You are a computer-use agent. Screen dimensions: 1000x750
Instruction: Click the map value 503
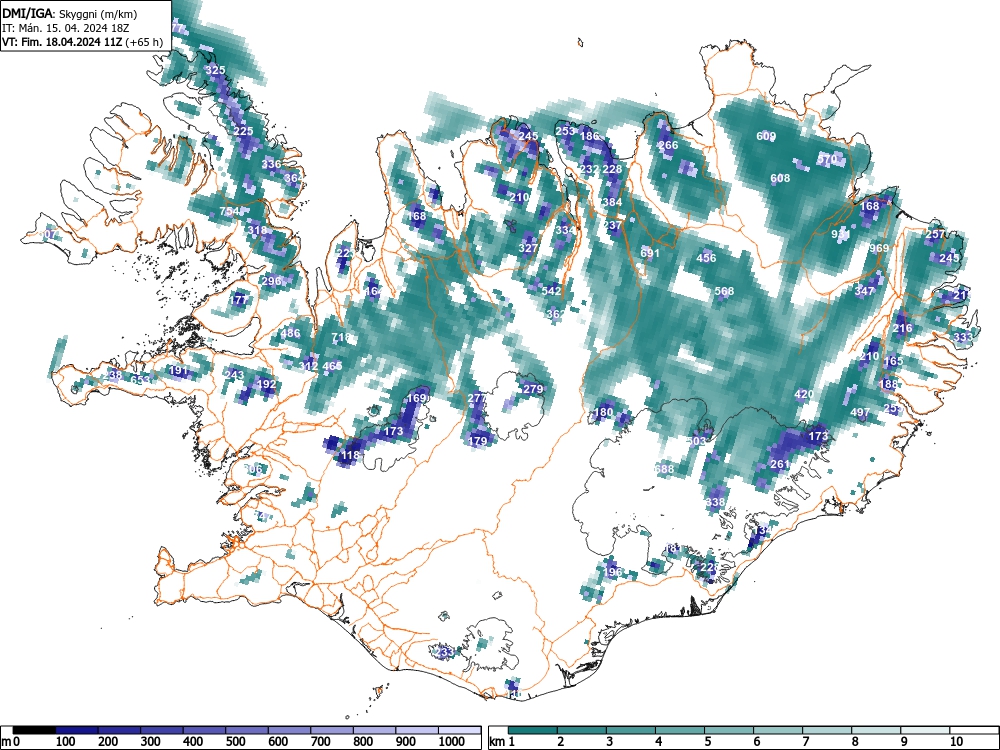click(696, 441)
